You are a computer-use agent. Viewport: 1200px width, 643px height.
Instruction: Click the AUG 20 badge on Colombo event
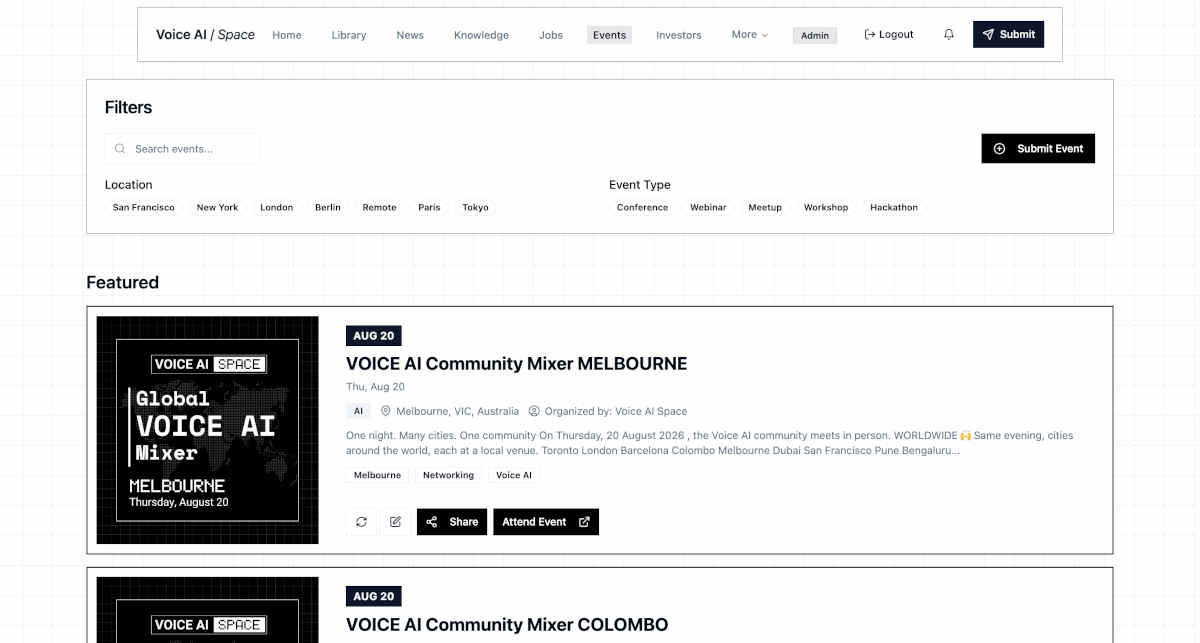(374, 596)
